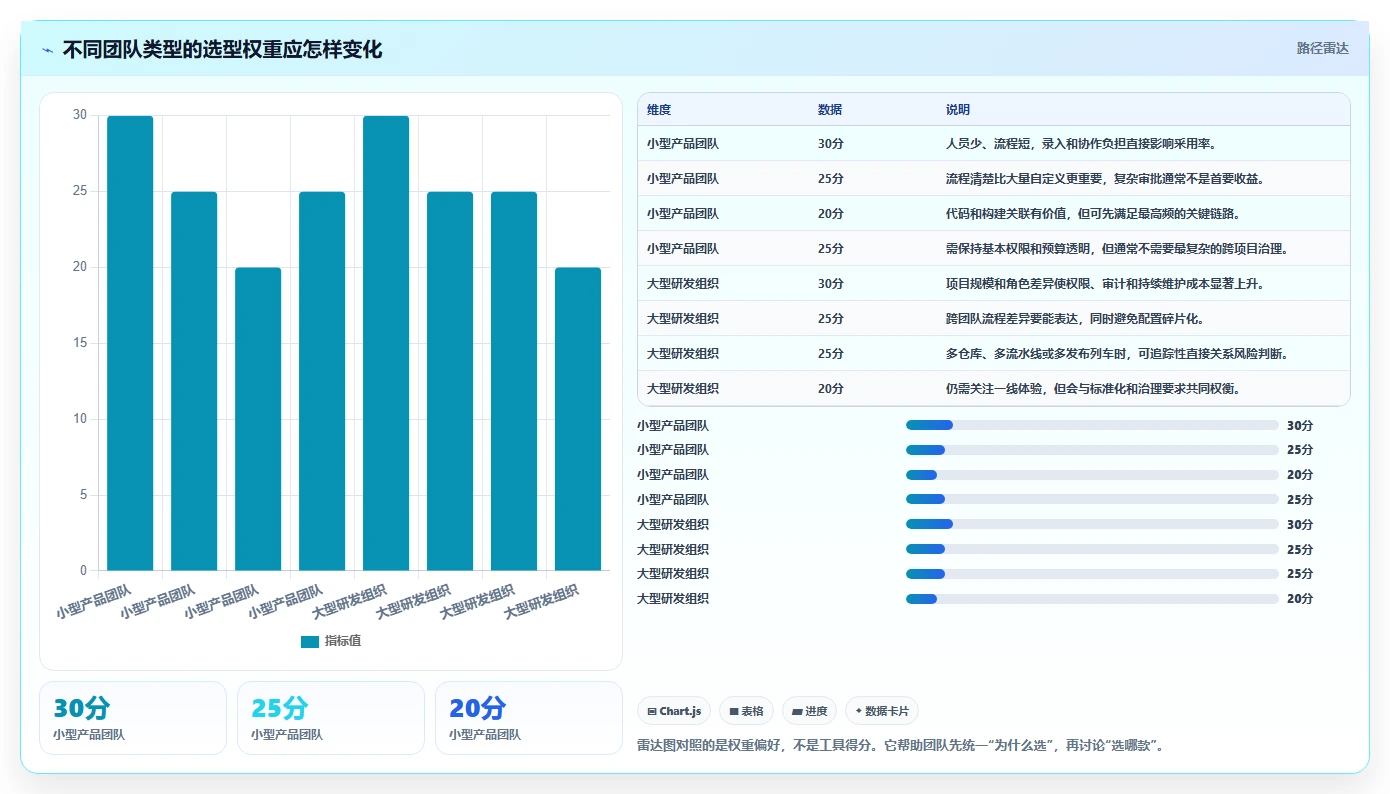Click the 小型产品团队 30分 progress bar
This screenshot has height=794, width=1390.
tap(1092, 425)
